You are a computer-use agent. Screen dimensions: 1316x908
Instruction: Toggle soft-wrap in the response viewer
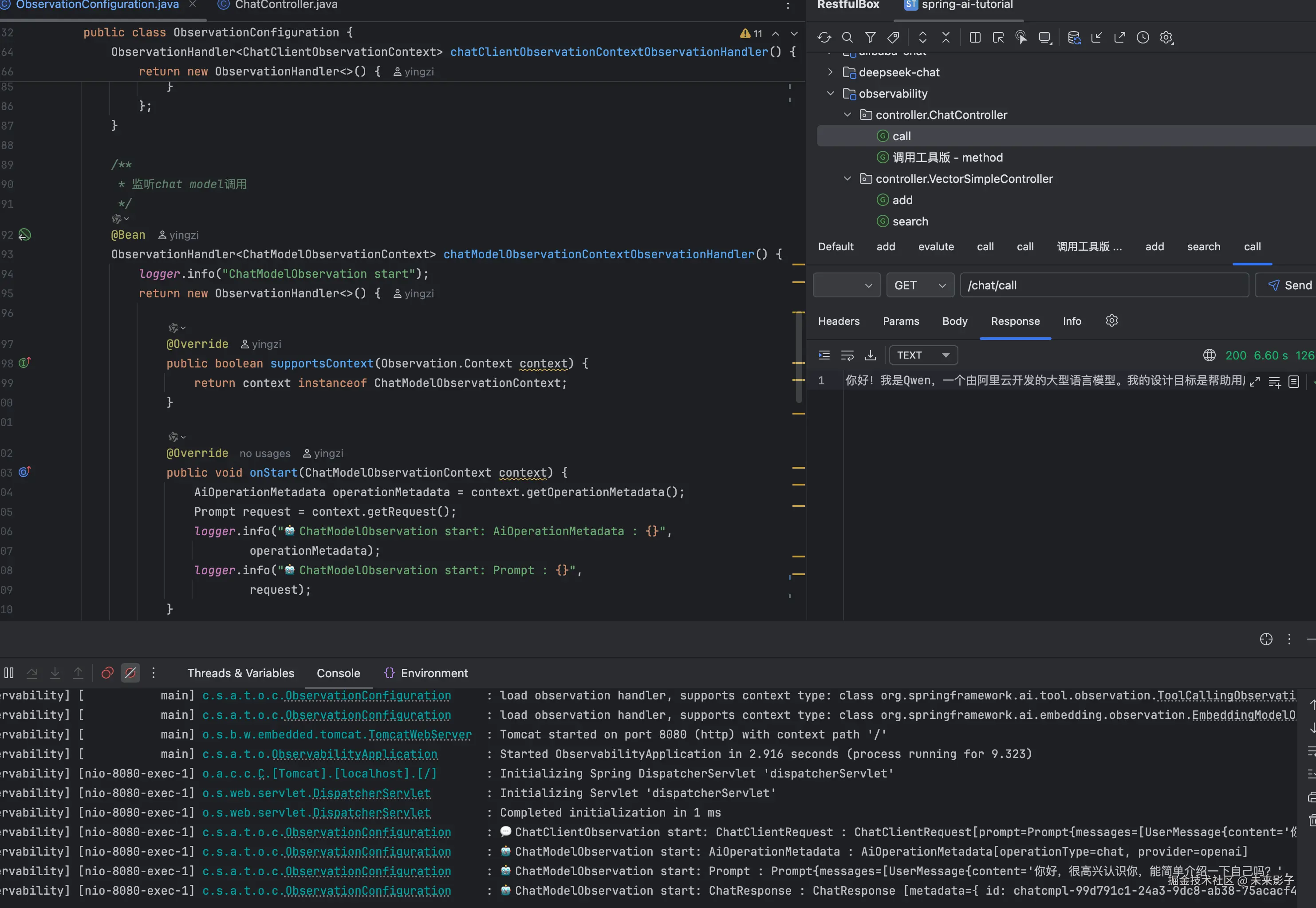coord(847,355)
